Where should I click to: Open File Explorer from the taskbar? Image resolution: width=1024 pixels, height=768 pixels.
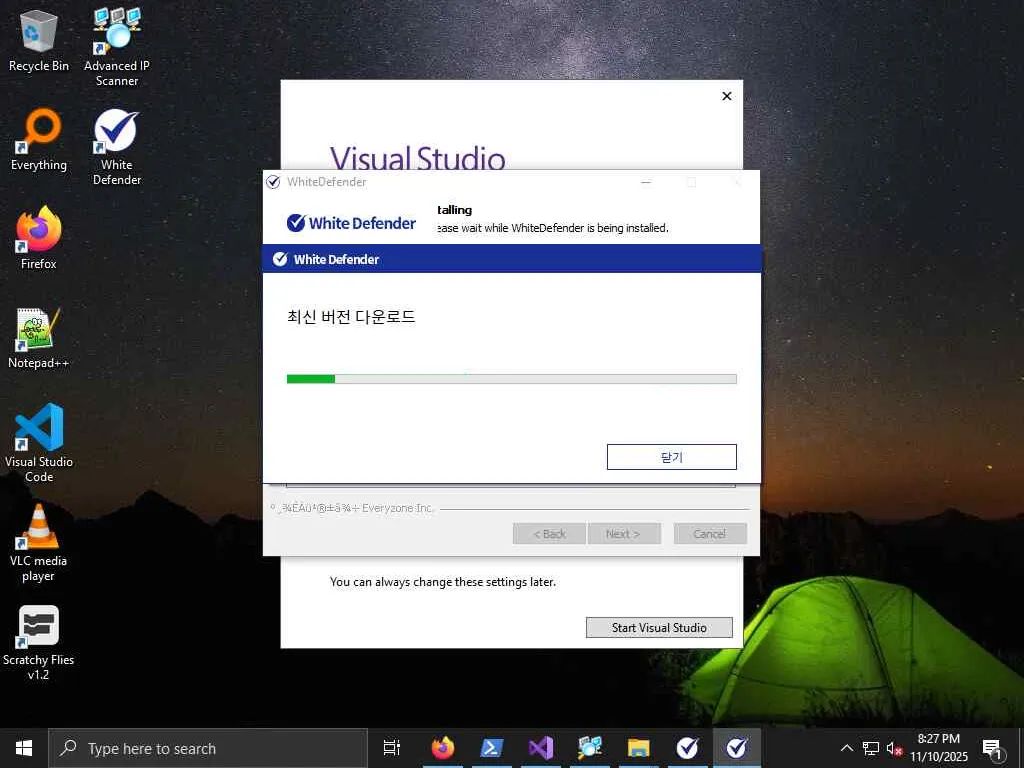tap(639, 748)
